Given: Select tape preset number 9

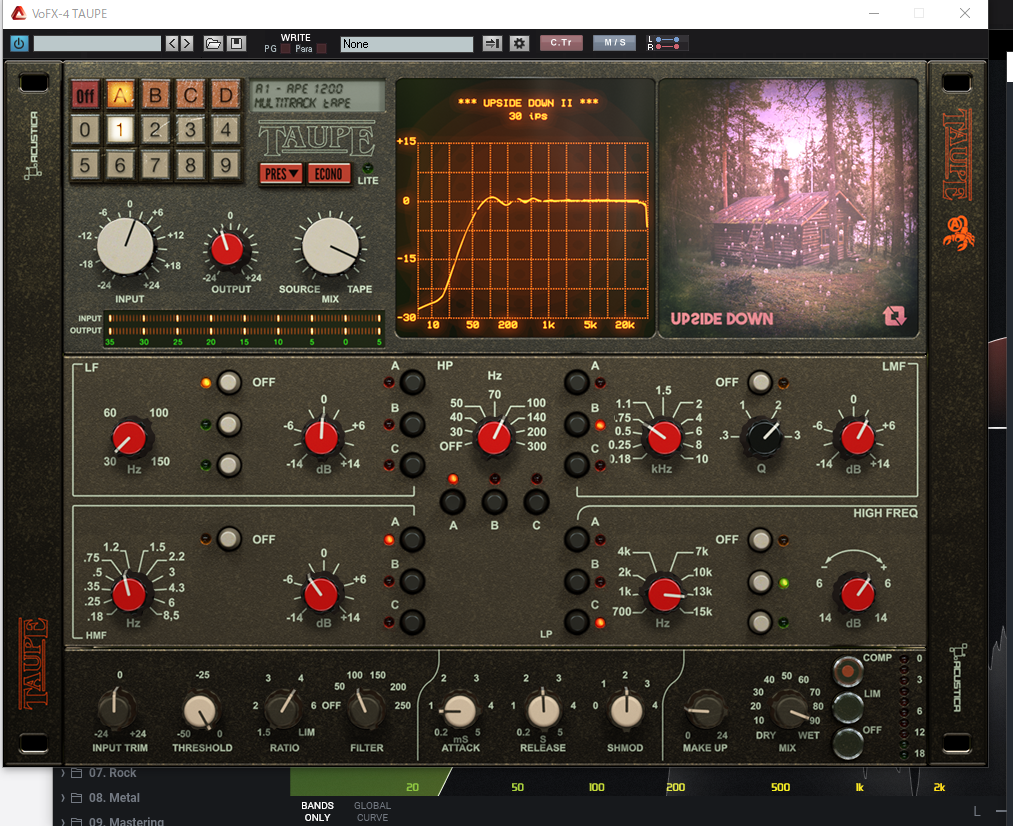Looking at the screenshot, I should pos(225,165).
